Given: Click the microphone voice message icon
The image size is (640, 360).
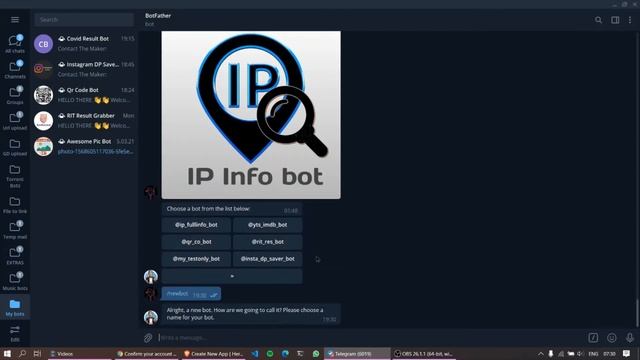Looking at the screenshot, I should (630, 338).
